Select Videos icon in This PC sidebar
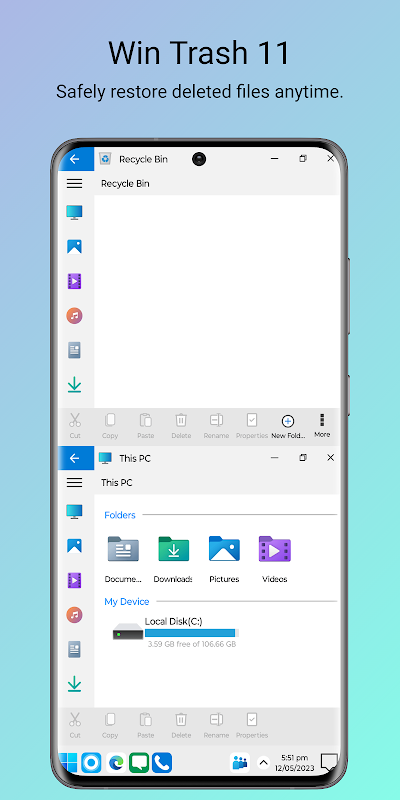This screenshot has height=800, width=400. click(74, 580)
